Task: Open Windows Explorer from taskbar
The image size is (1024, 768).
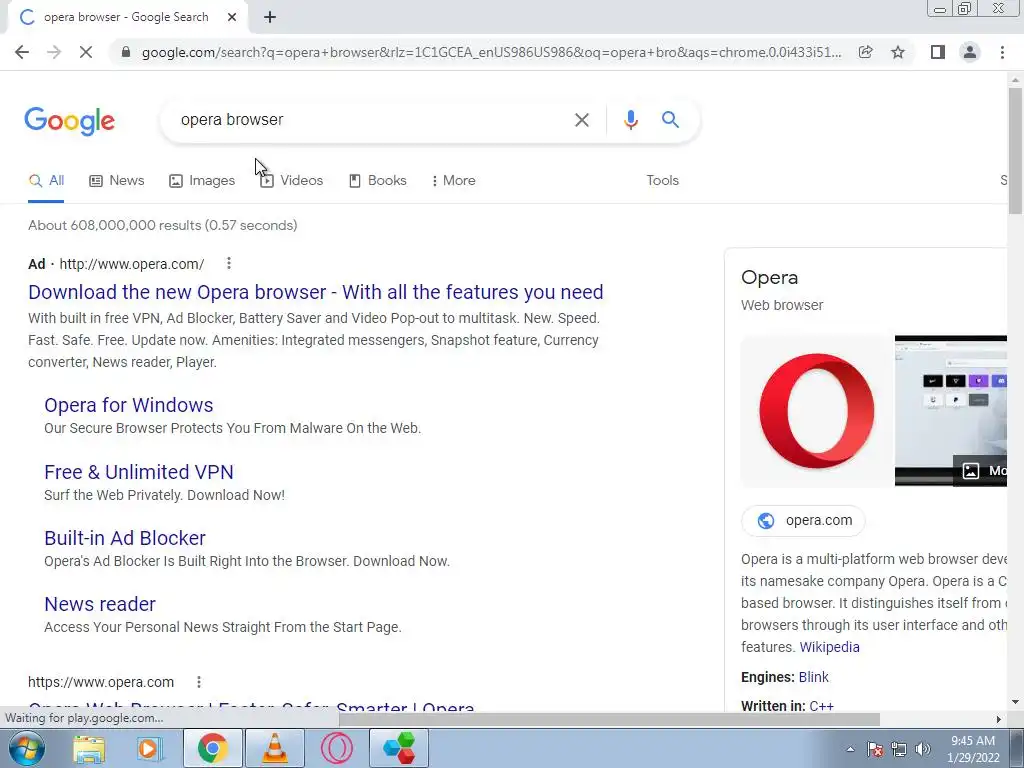Action: point(89,748)
